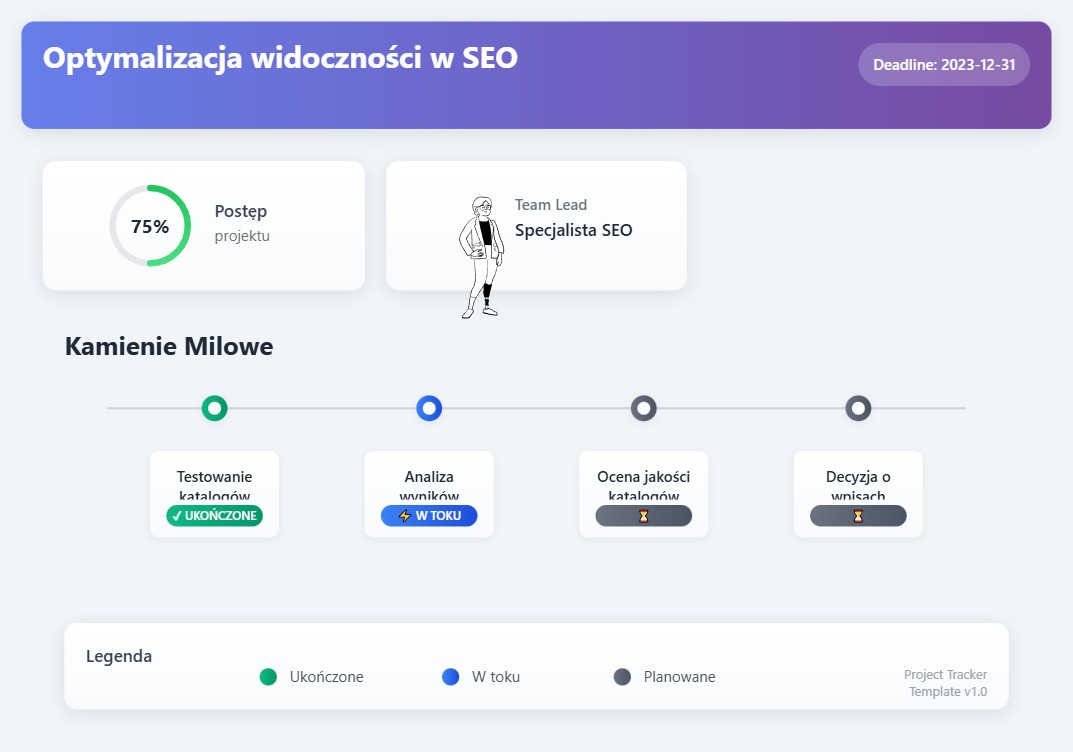Viewport: 1073px width, 752px height.
Task: Switch to the Kamienie Milowe section
Action: tap(168, 346)
